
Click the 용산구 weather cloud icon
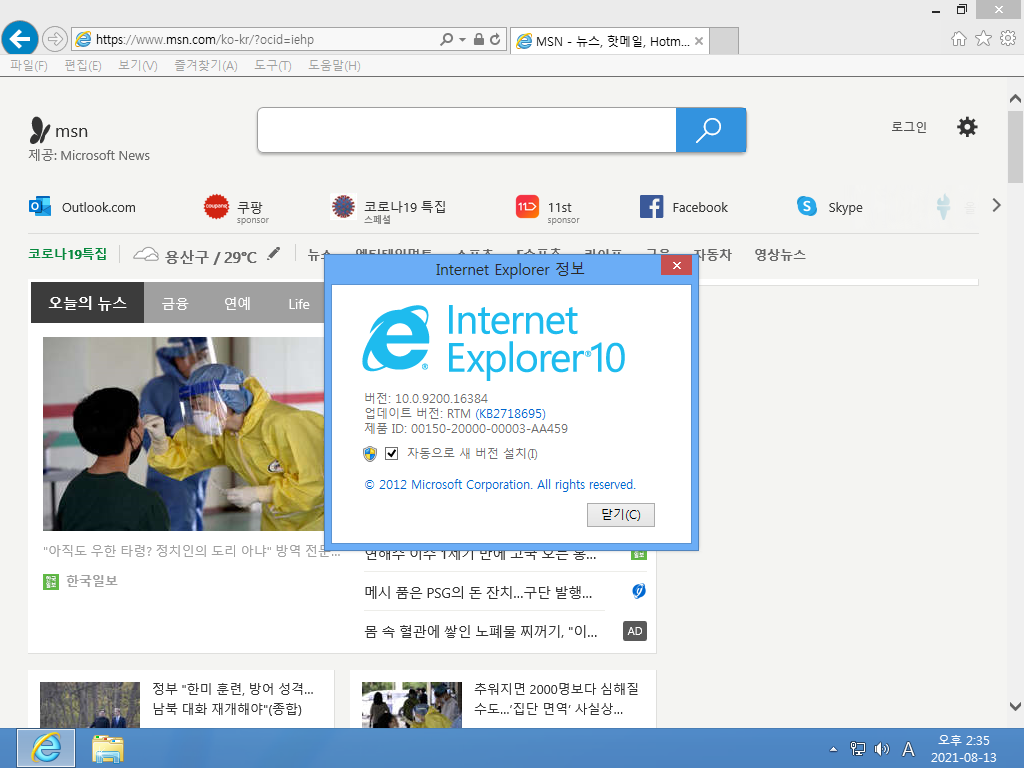click(x=146, y=255)
